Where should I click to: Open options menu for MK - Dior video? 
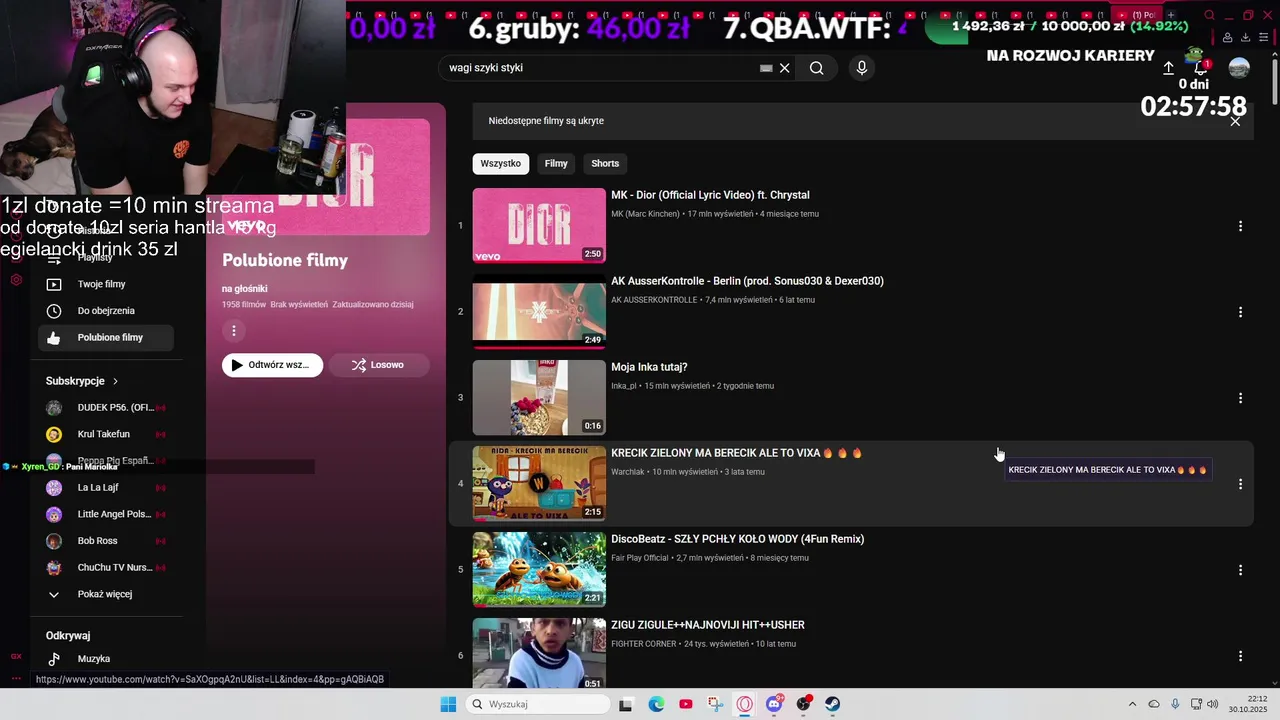coord(1240,226)
